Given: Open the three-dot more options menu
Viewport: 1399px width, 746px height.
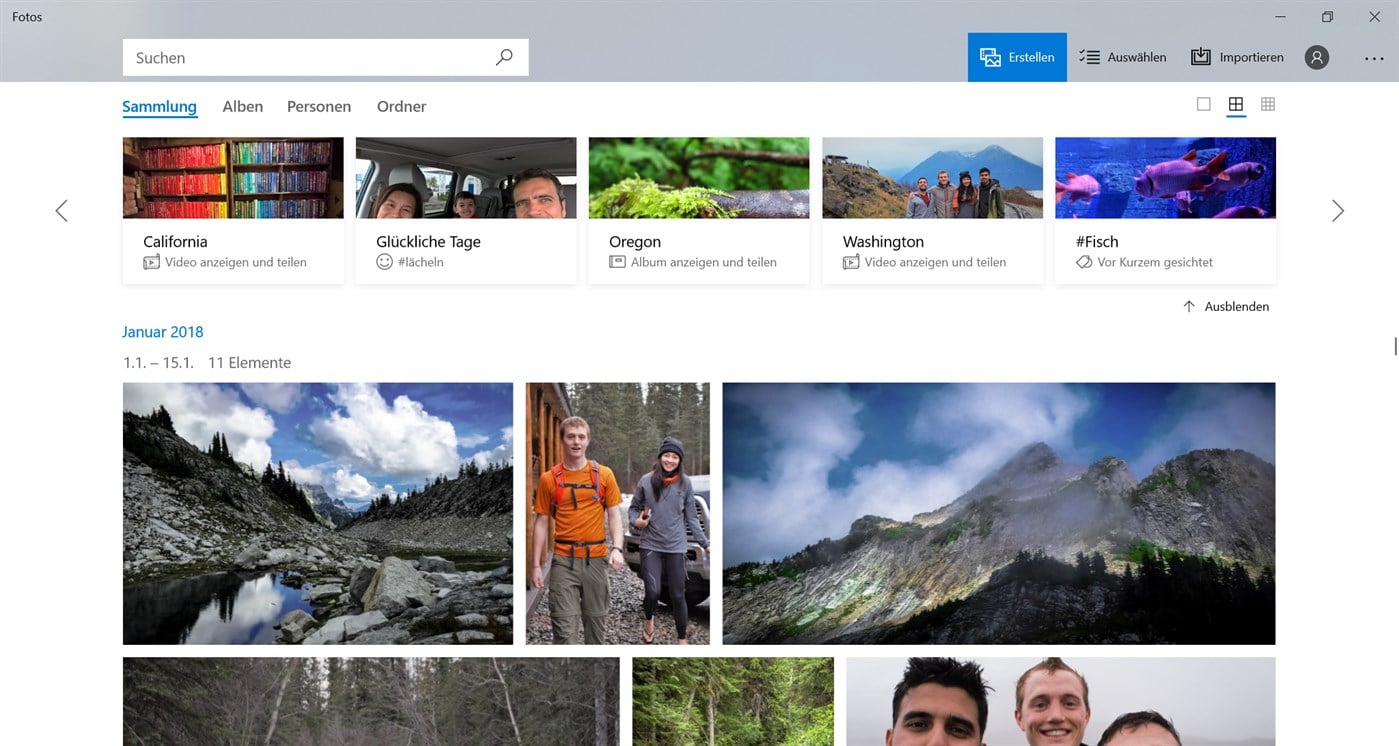Looking at the screenshot, I should 1374,58.
